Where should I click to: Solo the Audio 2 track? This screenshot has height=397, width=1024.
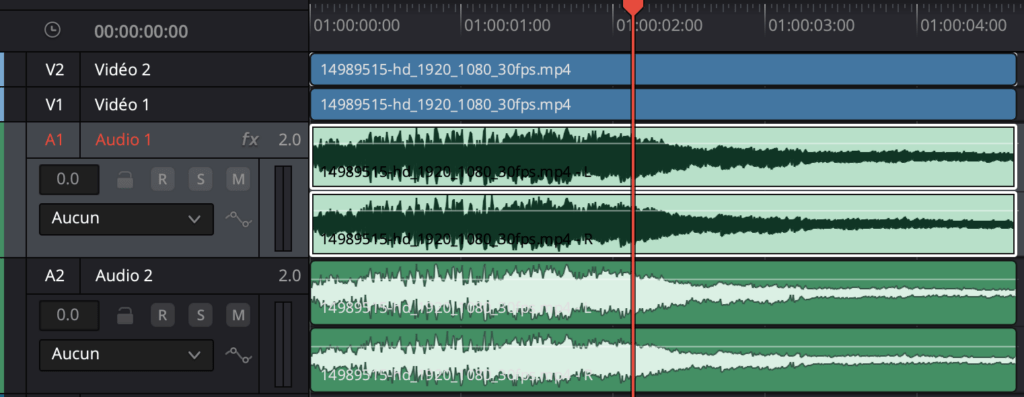coord(200,315)
